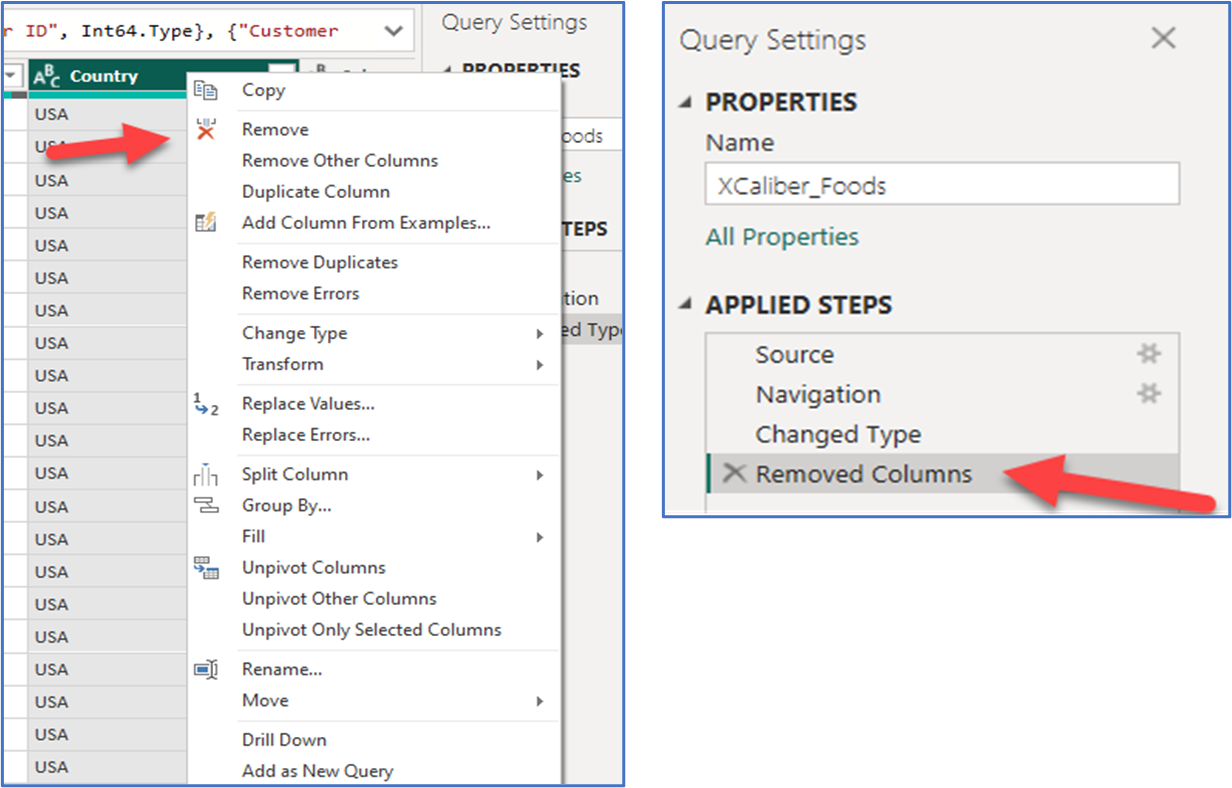
Task: Open the Navigation step settings gear
Action: coord(1149,394)
